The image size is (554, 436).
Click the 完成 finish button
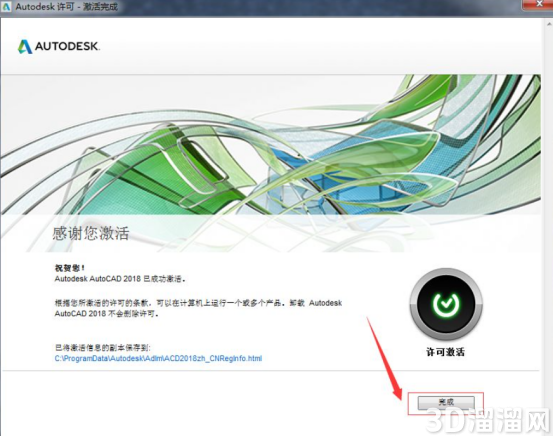446,402
